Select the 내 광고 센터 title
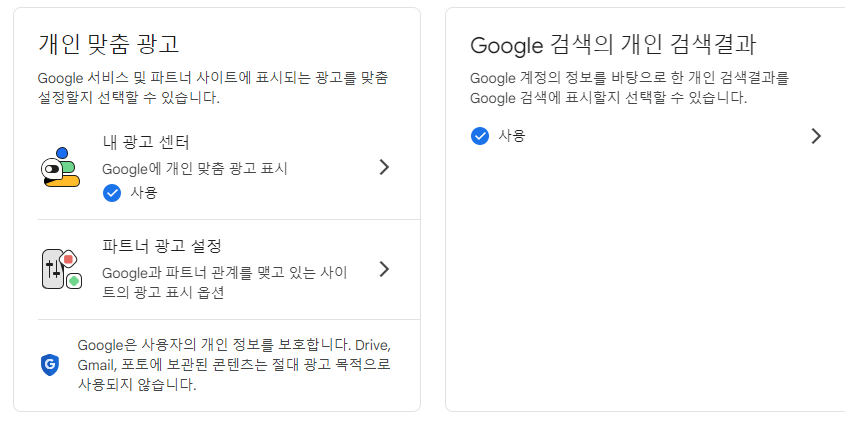Viewport: 845px width, 426px height. click(x=146, y=143)
